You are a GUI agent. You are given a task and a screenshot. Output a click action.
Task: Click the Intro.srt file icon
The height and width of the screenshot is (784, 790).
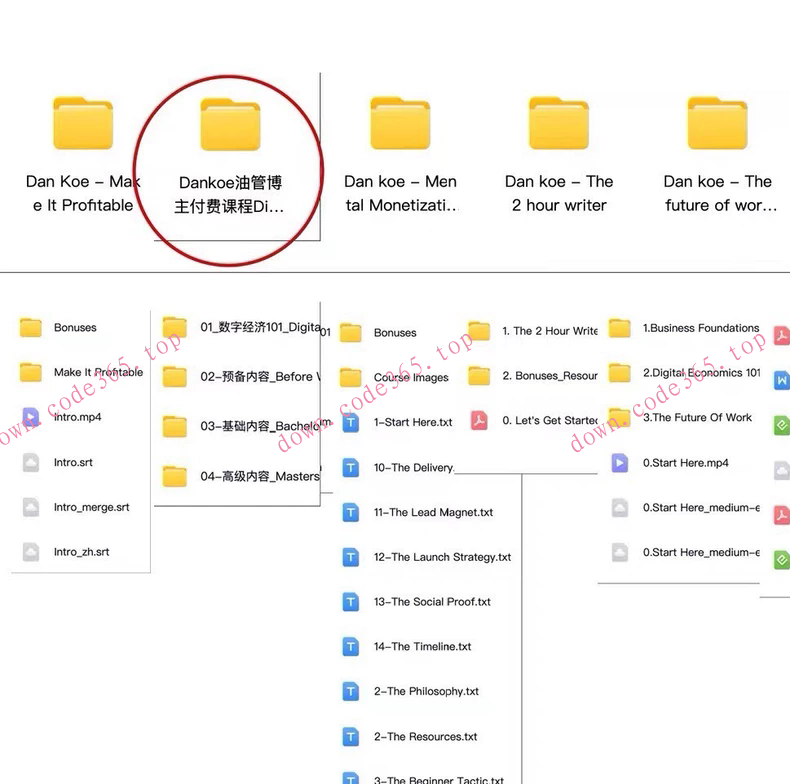point(31,462)
